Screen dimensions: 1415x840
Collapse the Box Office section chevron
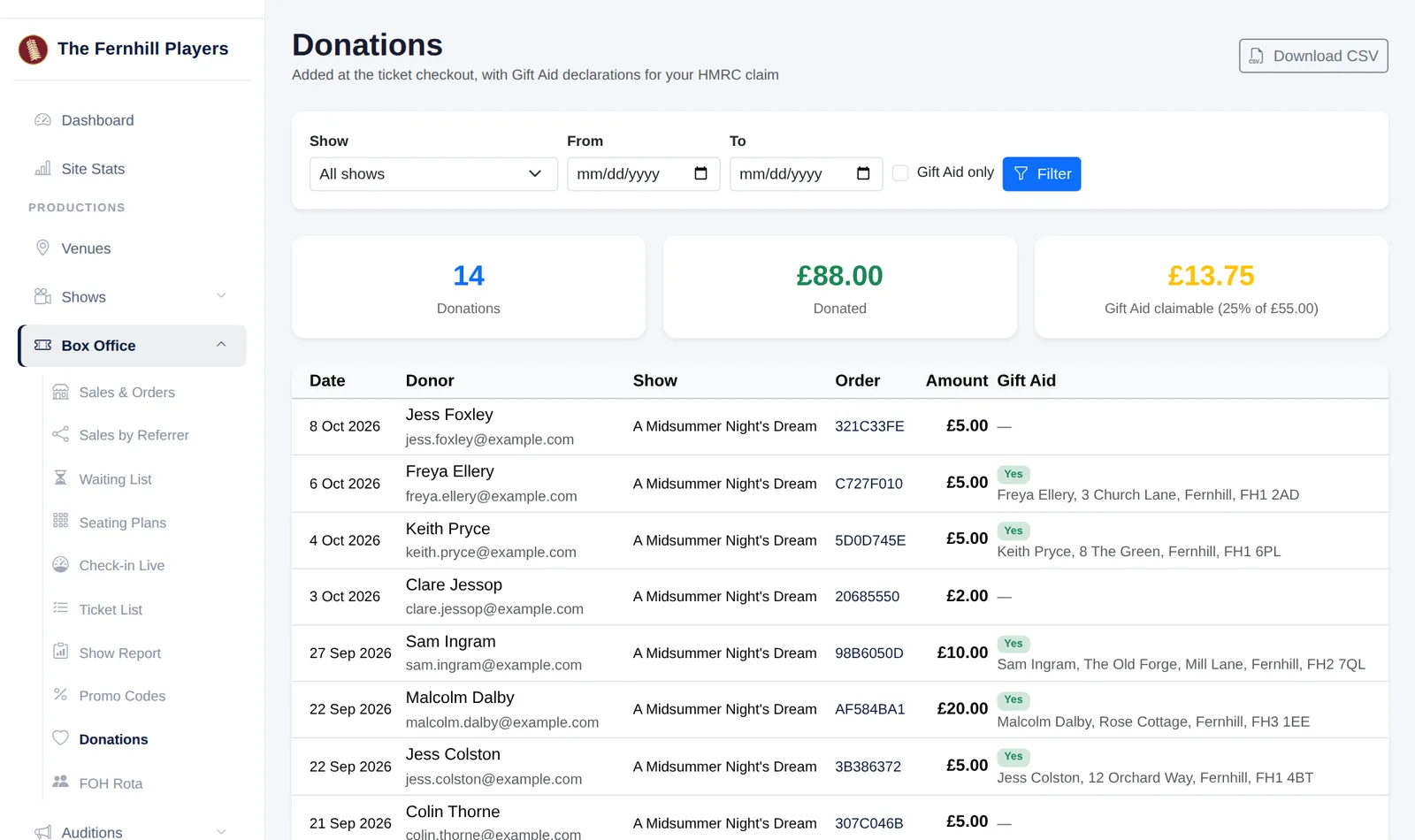(221, 345)
